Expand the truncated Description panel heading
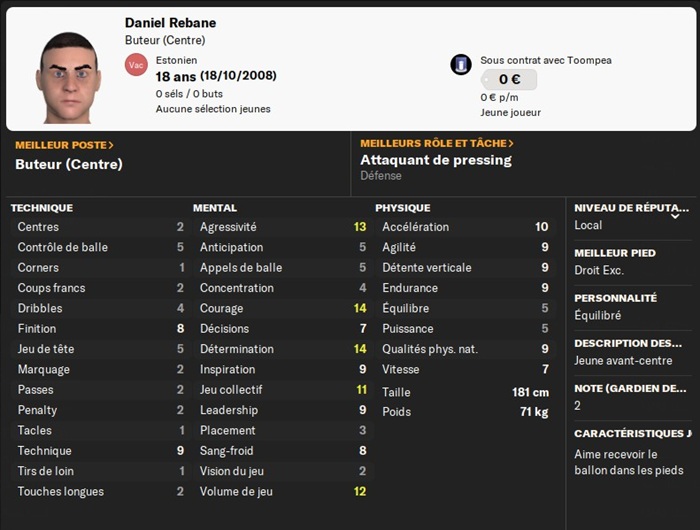This screenshot has height=530, width=700. click(628, 343)
